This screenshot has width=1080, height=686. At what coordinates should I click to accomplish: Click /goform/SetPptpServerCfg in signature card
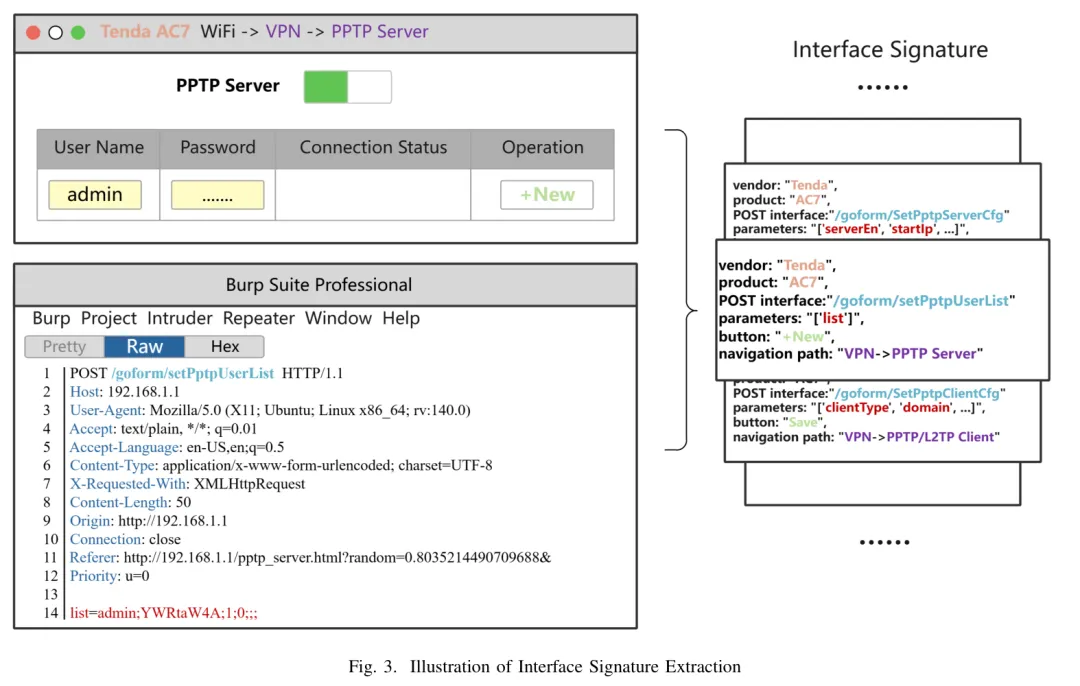pyautogui.click(x=919, y=215)
